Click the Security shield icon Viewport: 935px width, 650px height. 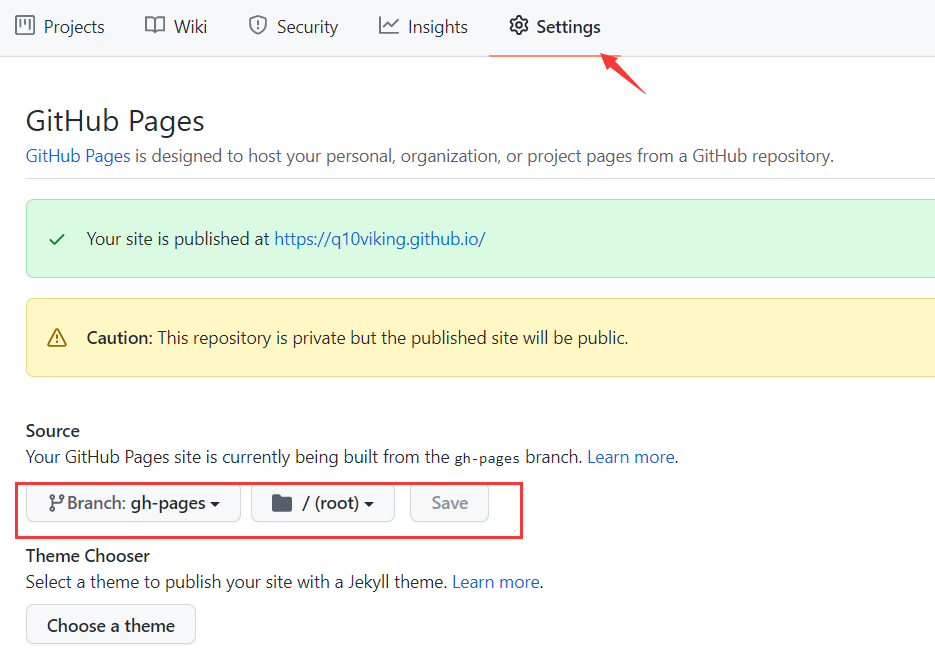258,26
